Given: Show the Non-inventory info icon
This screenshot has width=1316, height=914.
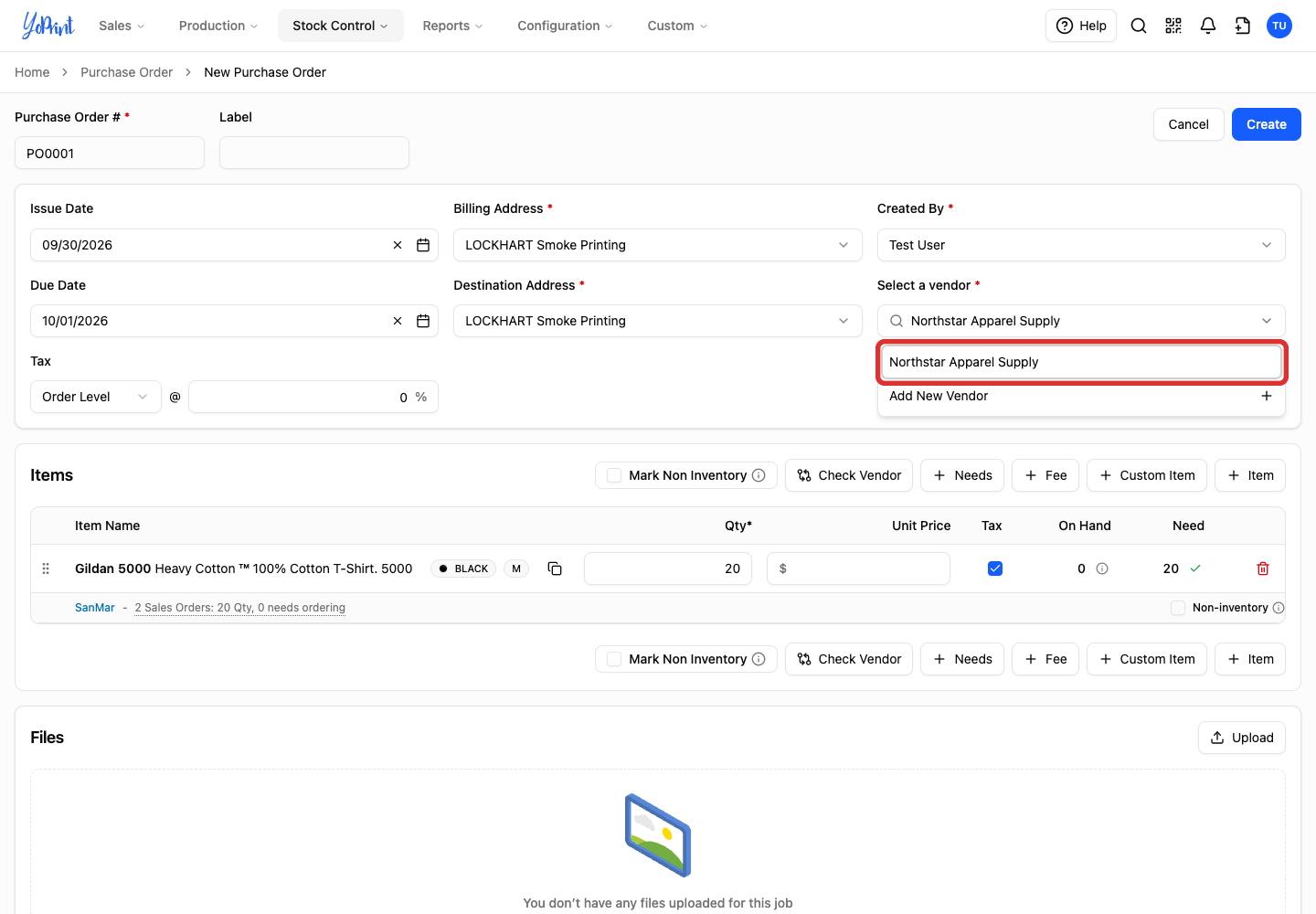Looking at the screenshot, I should click(x=1279, y=608).
